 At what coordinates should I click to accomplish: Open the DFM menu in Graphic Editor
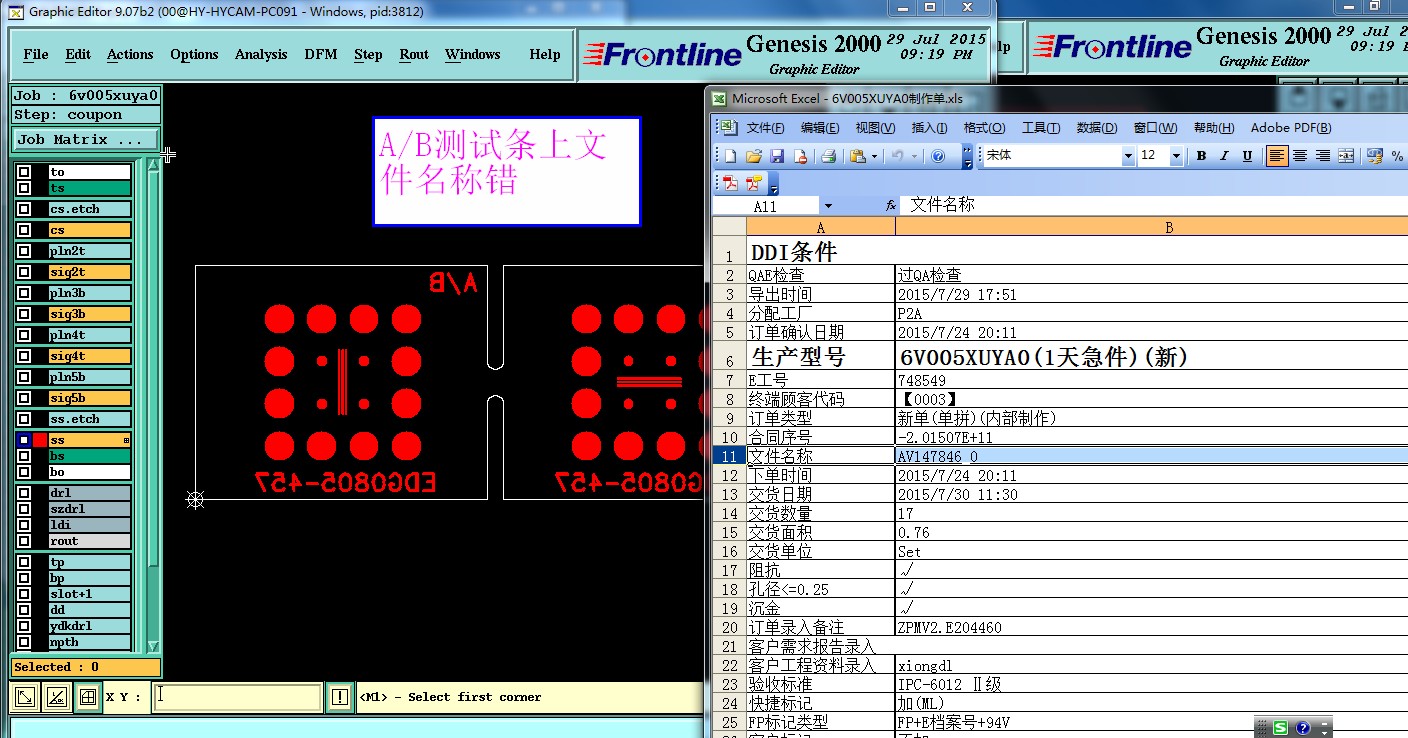click(320, 55)
